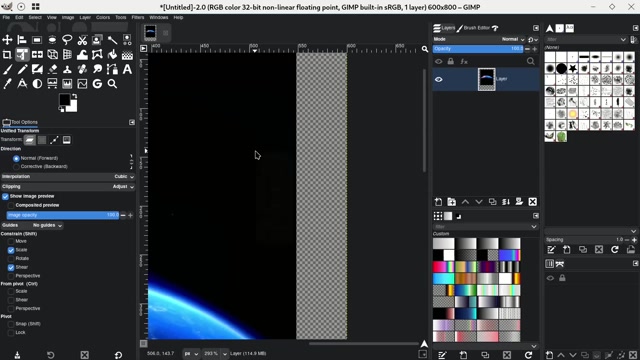The width and height of the screenshot is (640, 360).
Task: Enable Constrain Rotate checkbox
Action: [x=11, y=259]
